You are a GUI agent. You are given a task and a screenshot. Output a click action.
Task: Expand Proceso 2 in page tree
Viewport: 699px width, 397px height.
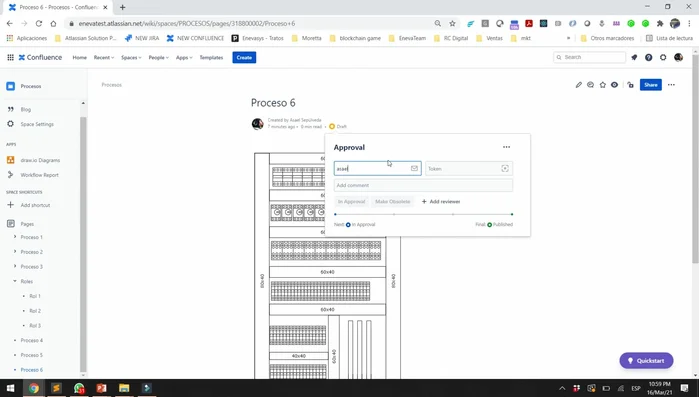15,252
